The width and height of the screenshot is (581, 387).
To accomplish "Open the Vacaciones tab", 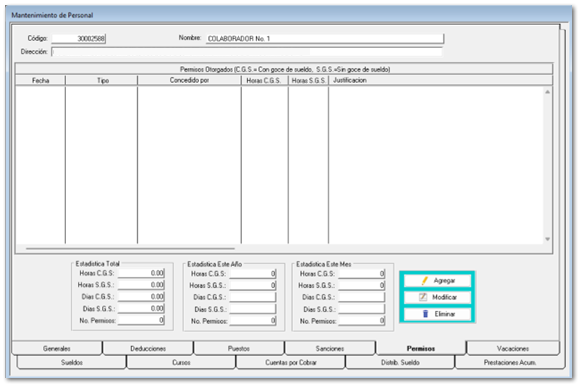I will click(513, 348).
